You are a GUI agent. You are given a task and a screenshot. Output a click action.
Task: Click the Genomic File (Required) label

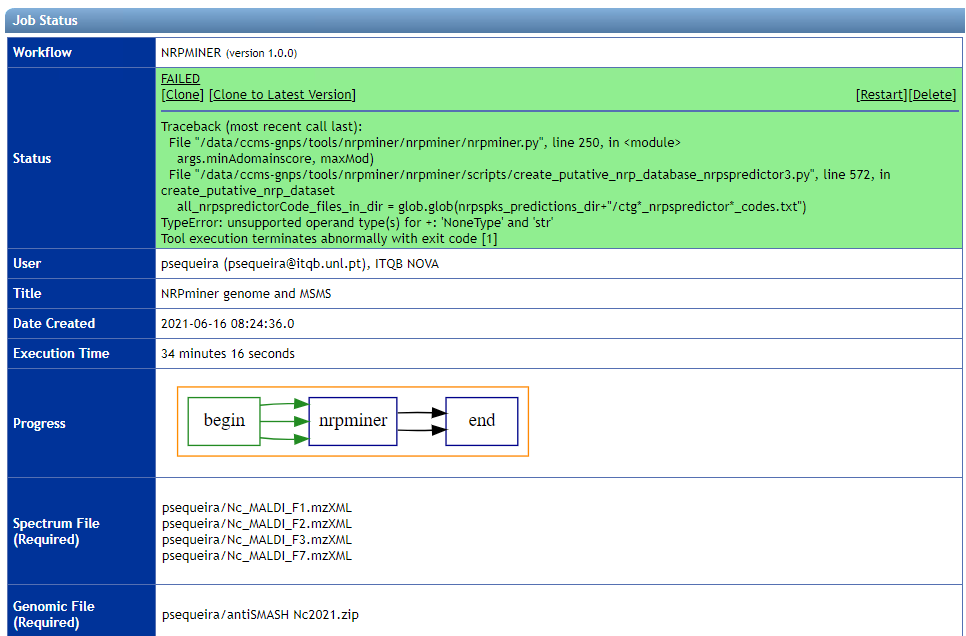click(x=54, y=614)
